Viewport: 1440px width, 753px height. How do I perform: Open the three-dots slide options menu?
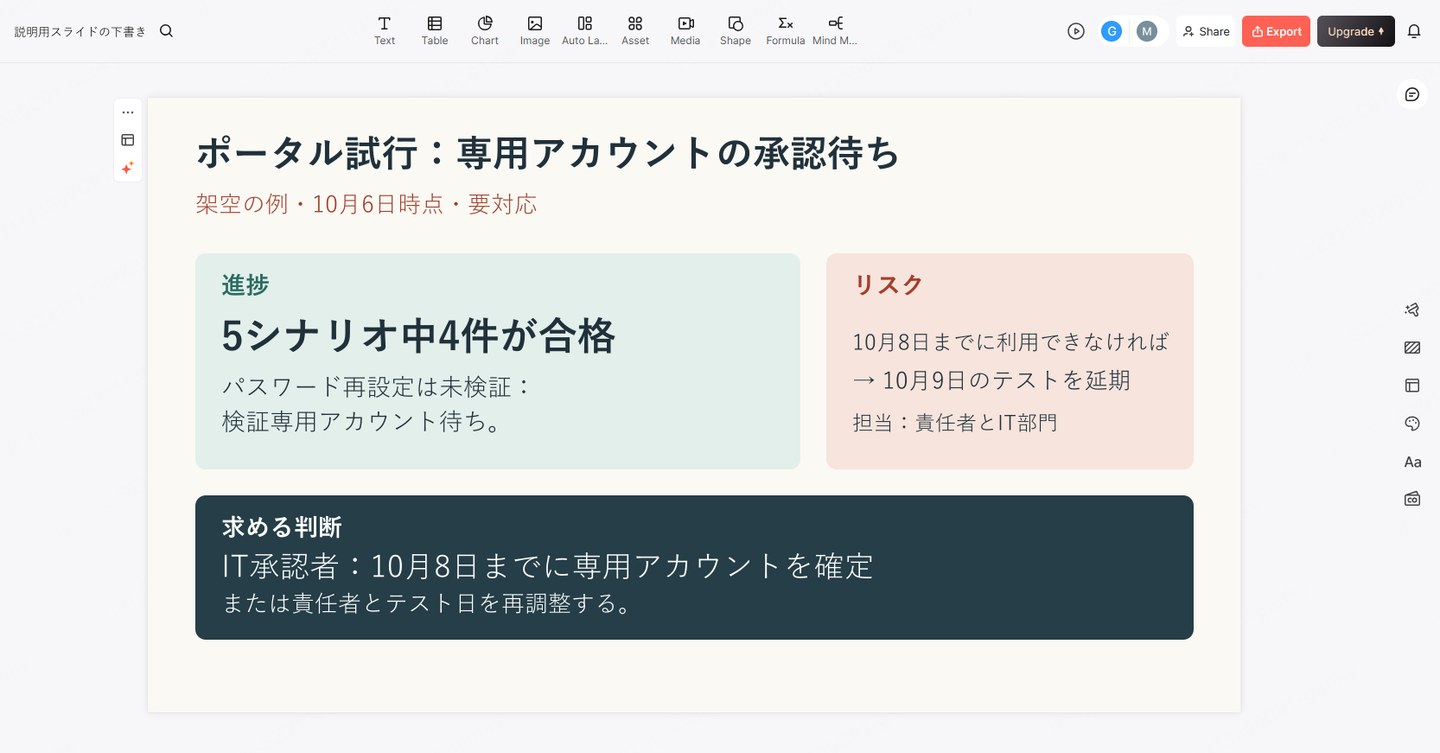tap(128, 112)
